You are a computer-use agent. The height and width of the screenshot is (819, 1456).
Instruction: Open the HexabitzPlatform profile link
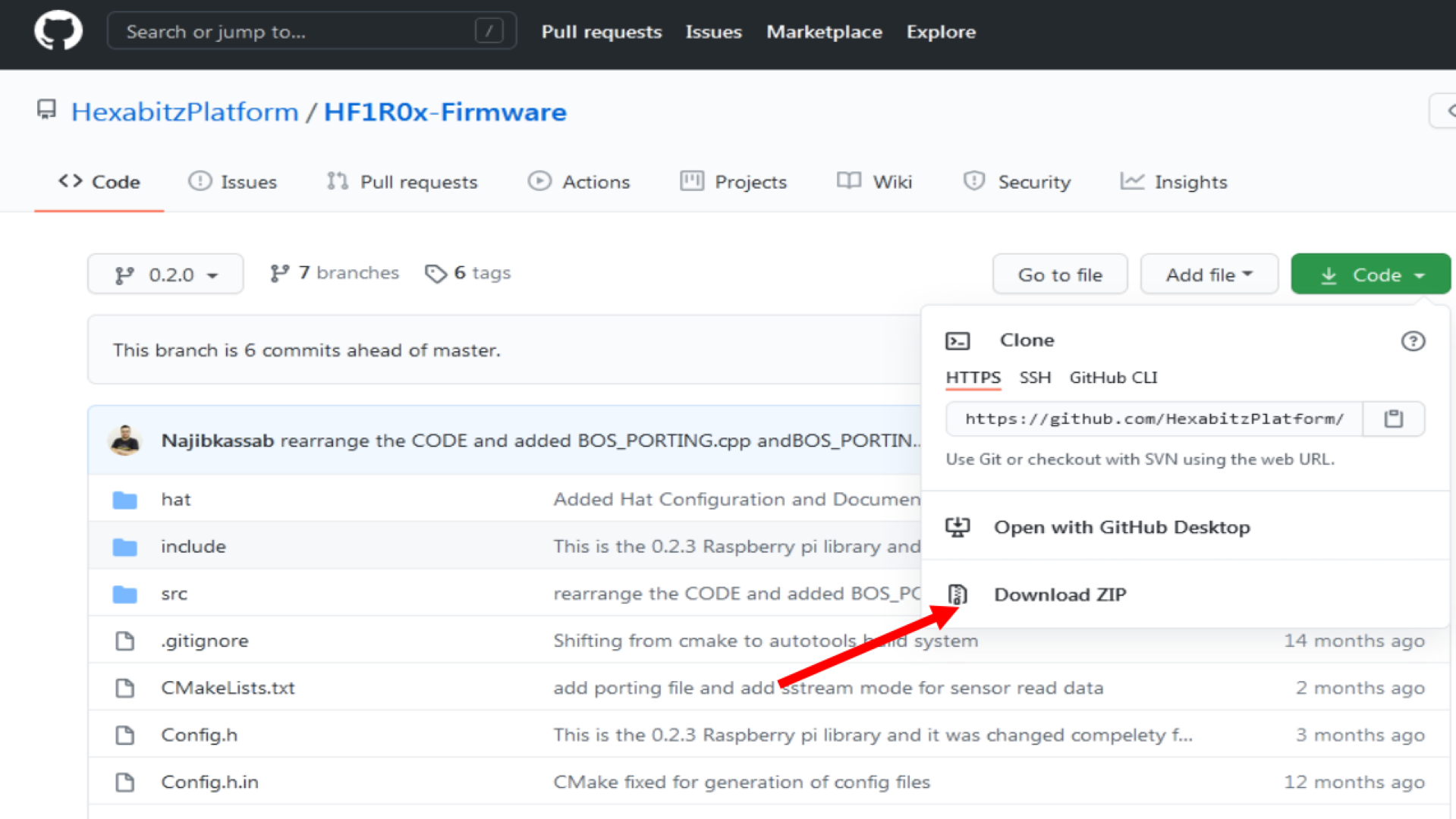tap(184, 111)
